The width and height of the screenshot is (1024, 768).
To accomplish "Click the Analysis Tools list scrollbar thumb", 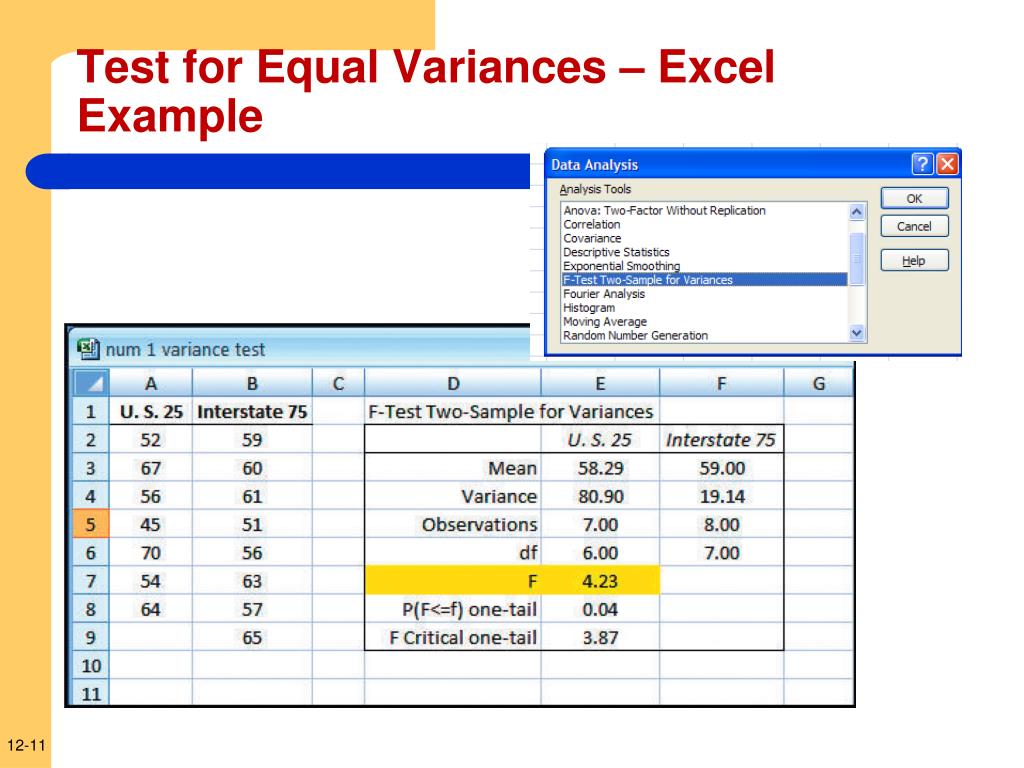I will [857, 259].
